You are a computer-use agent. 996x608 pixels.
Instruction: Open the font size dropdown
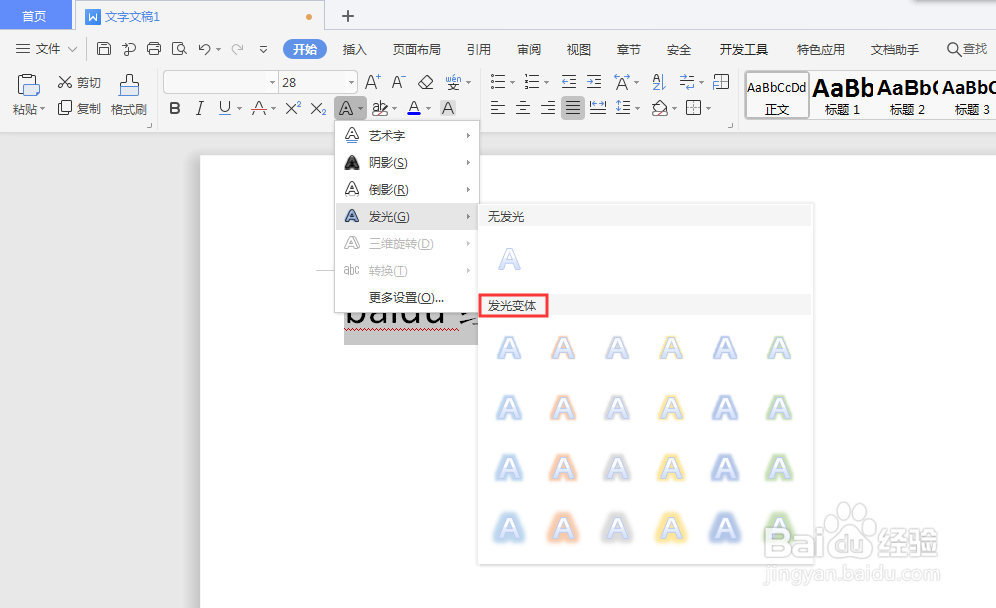350,82
